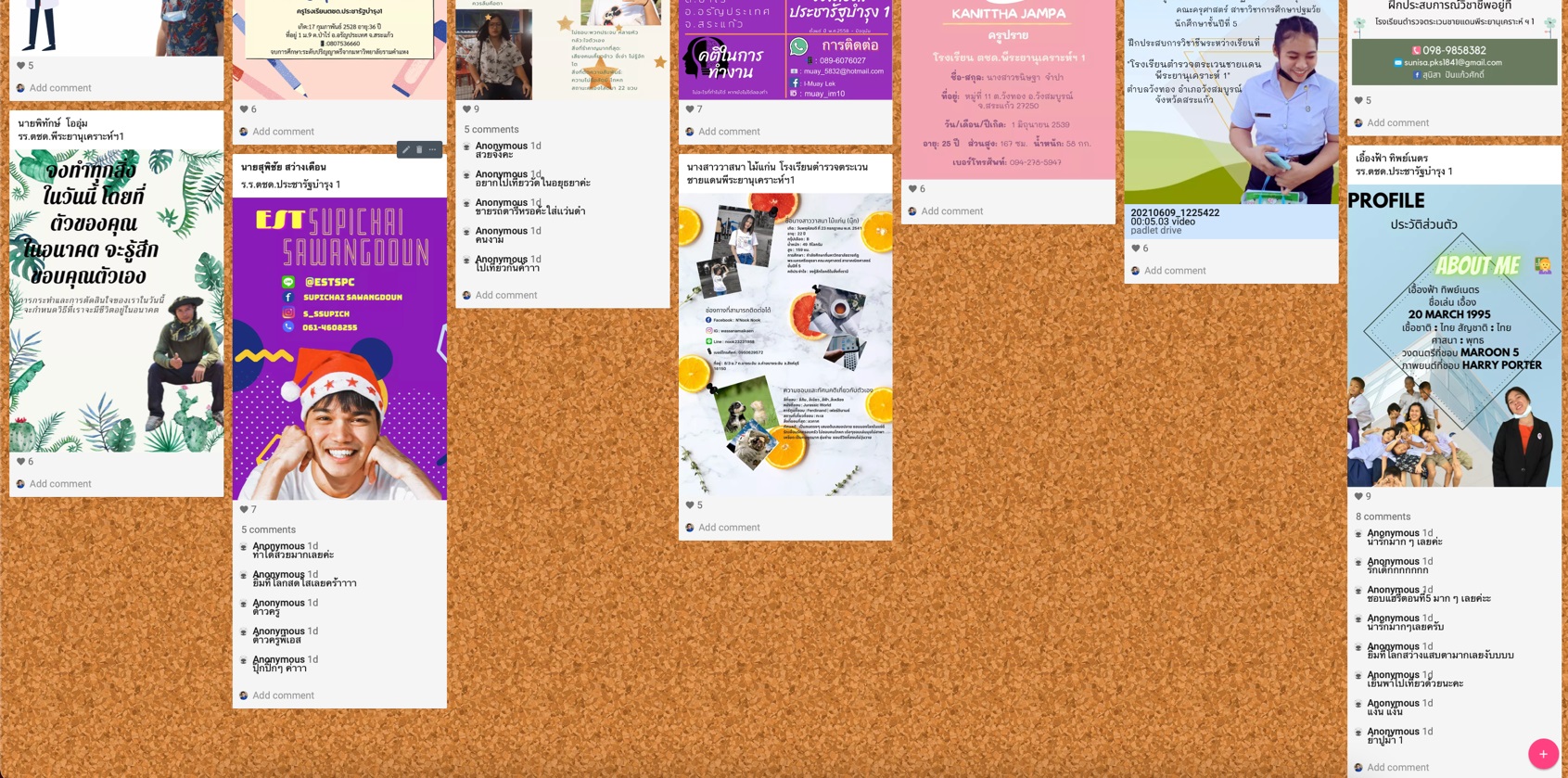This screenshot has height=778, width=1568.
Task: Add comment on sunisa.pks1841 green contact post
Action: pyautogui.click(x=1397, y=123)
